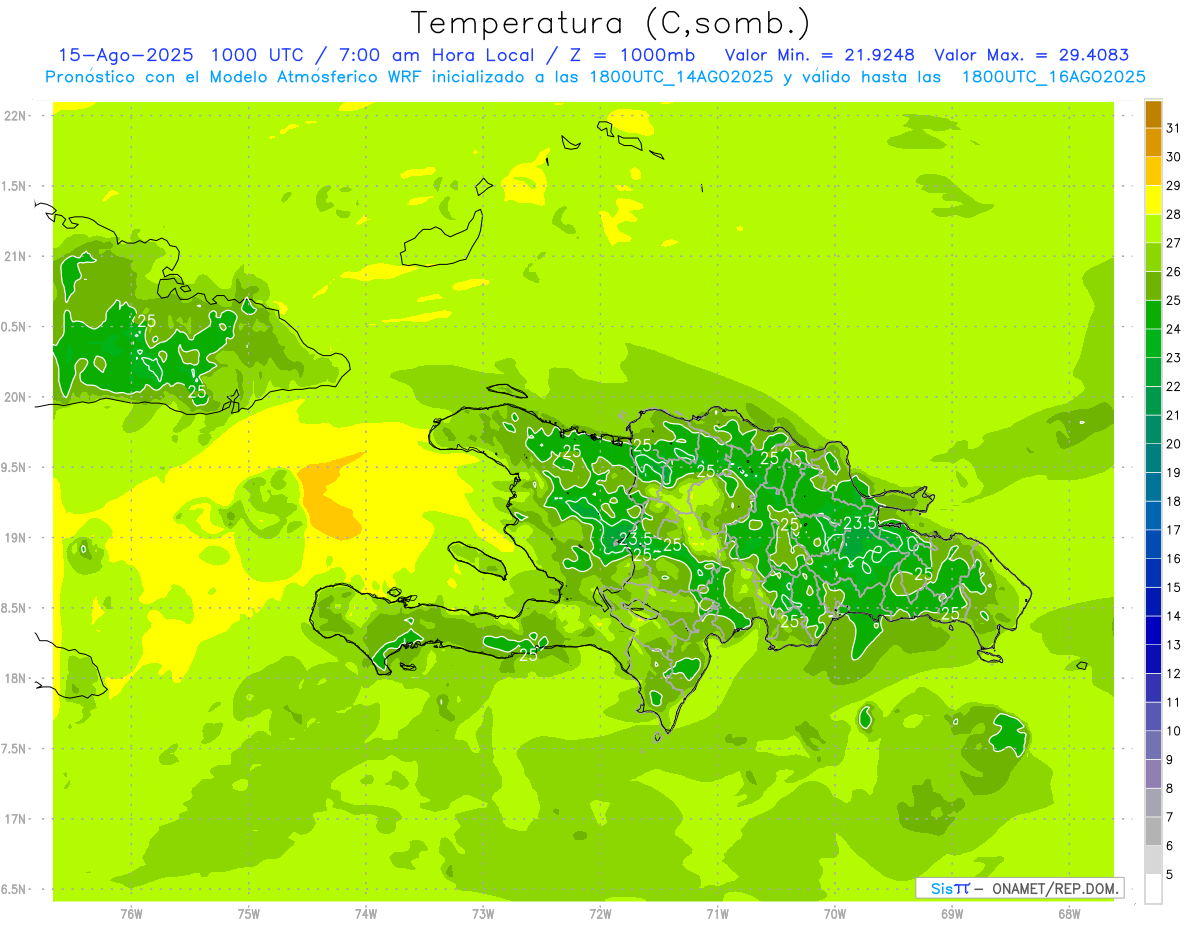Click the '22N' latitude axis label
The height and width of the screenshot is (927, 1200).
click(15, 115)
